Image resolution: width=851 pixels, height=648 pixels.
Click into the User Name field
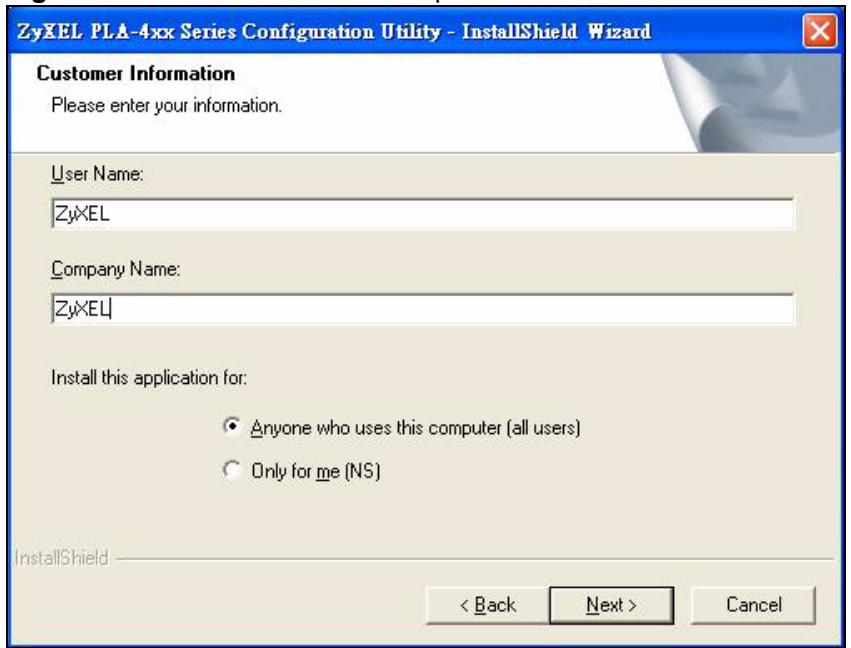(x=423, y=213)
